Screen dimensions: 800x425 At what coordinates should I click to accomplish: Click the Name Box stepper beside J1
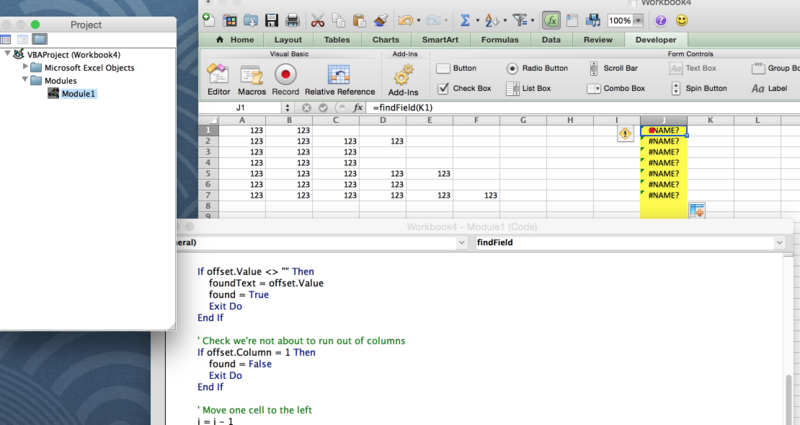(287, 108)
